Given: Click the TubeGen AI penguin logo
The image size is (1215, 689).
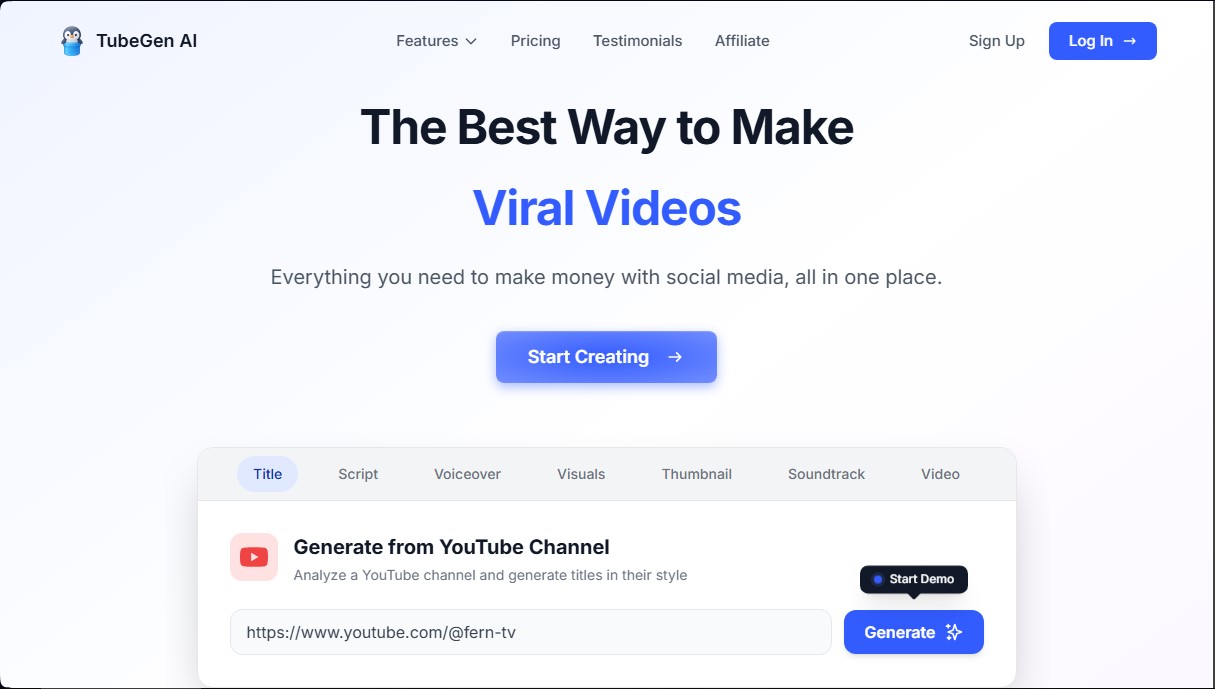Looking at the screenshot, I should click(72, 41).
